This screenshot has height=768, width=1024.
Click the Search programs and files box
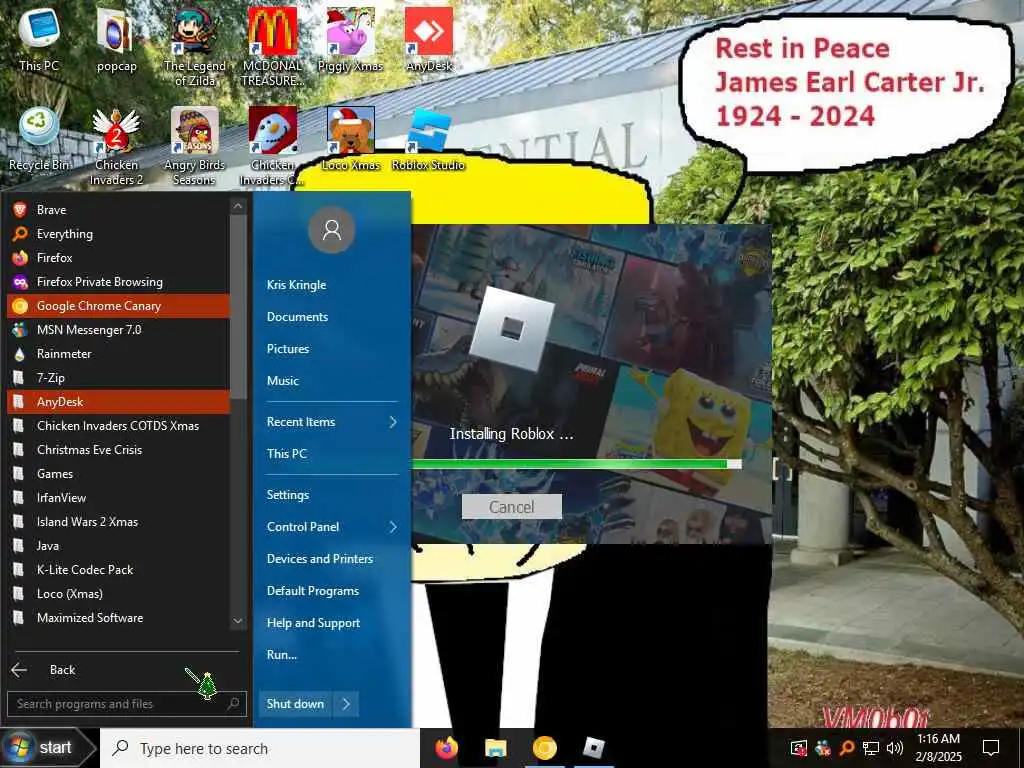coord(127,703)
